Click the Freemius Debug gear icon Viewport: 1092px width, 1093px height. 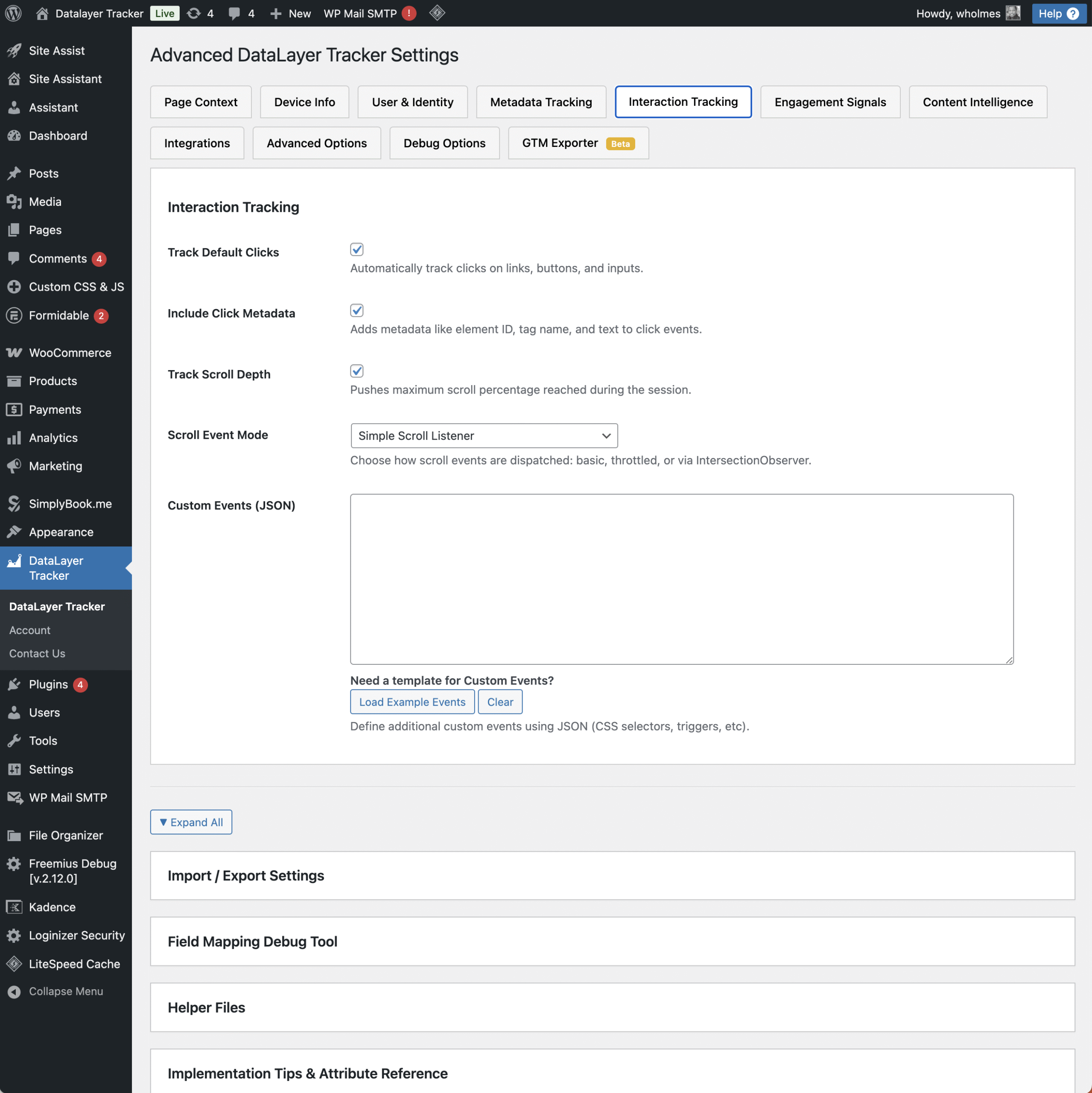[x=14, y=864]
